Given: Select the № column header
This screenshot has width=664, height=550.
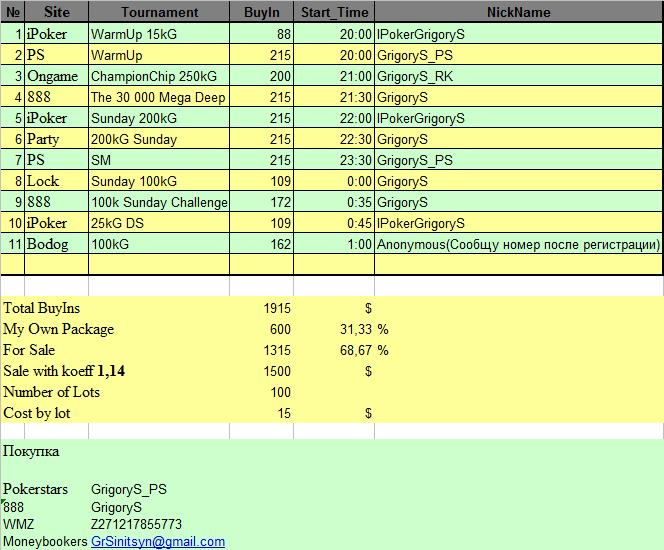Looking at the screenshot, I should (x=13, y=12).
